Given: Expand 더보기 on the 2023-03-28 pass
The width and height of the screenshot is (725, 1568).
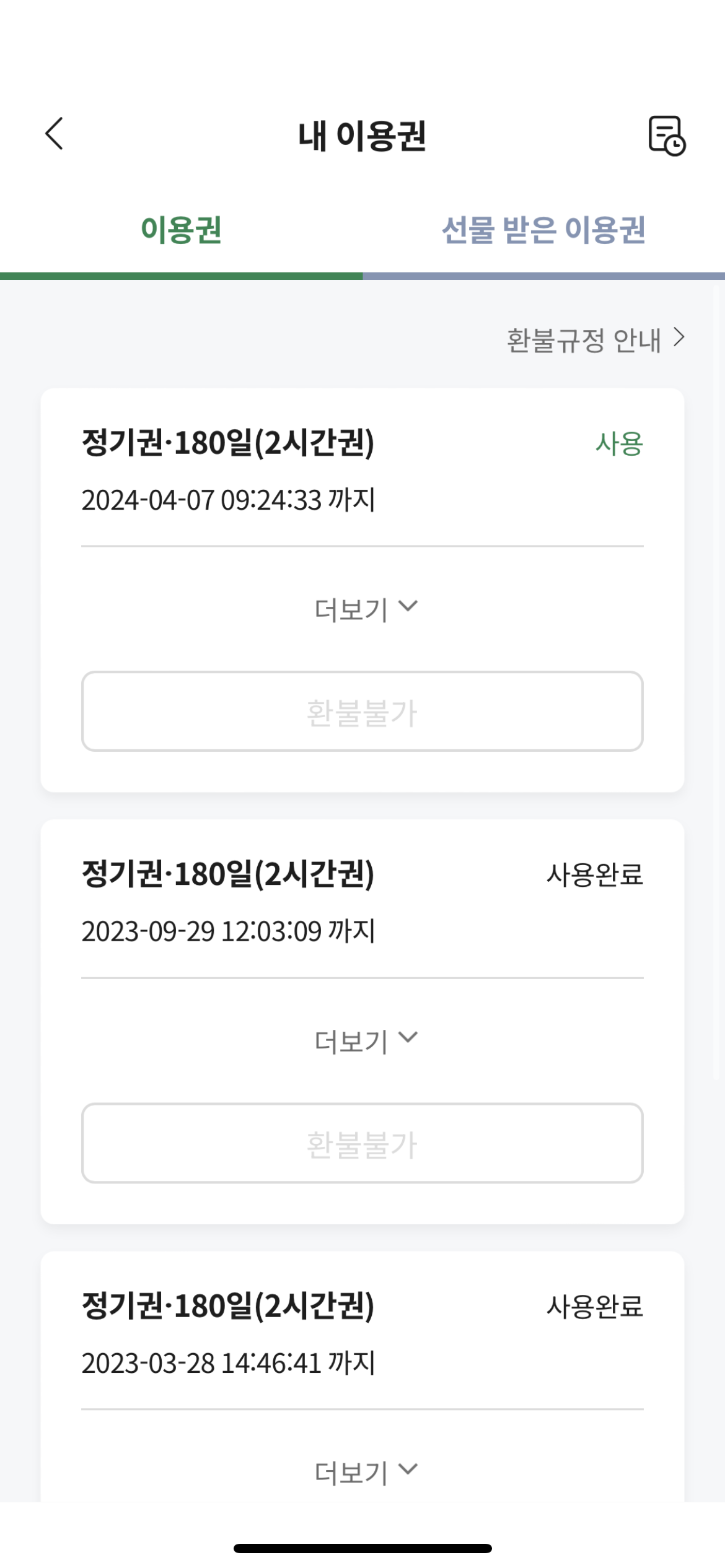Looking at the screenshot, I should pyautogui.click(x=365, y=1473).
